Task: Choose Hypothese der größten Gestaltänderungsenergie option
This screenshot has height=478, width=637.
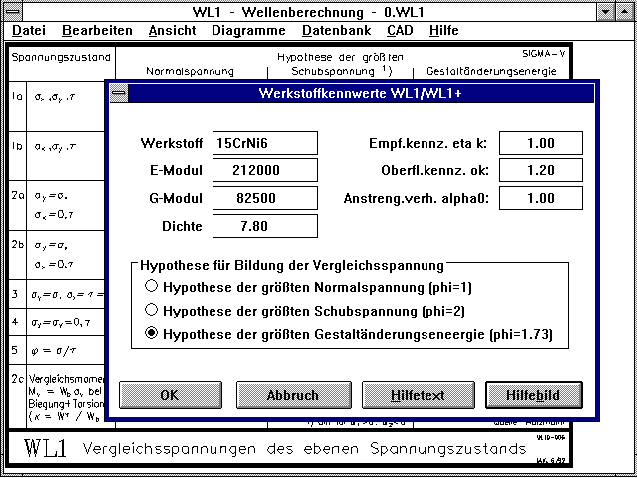Action: coord(152,334)
